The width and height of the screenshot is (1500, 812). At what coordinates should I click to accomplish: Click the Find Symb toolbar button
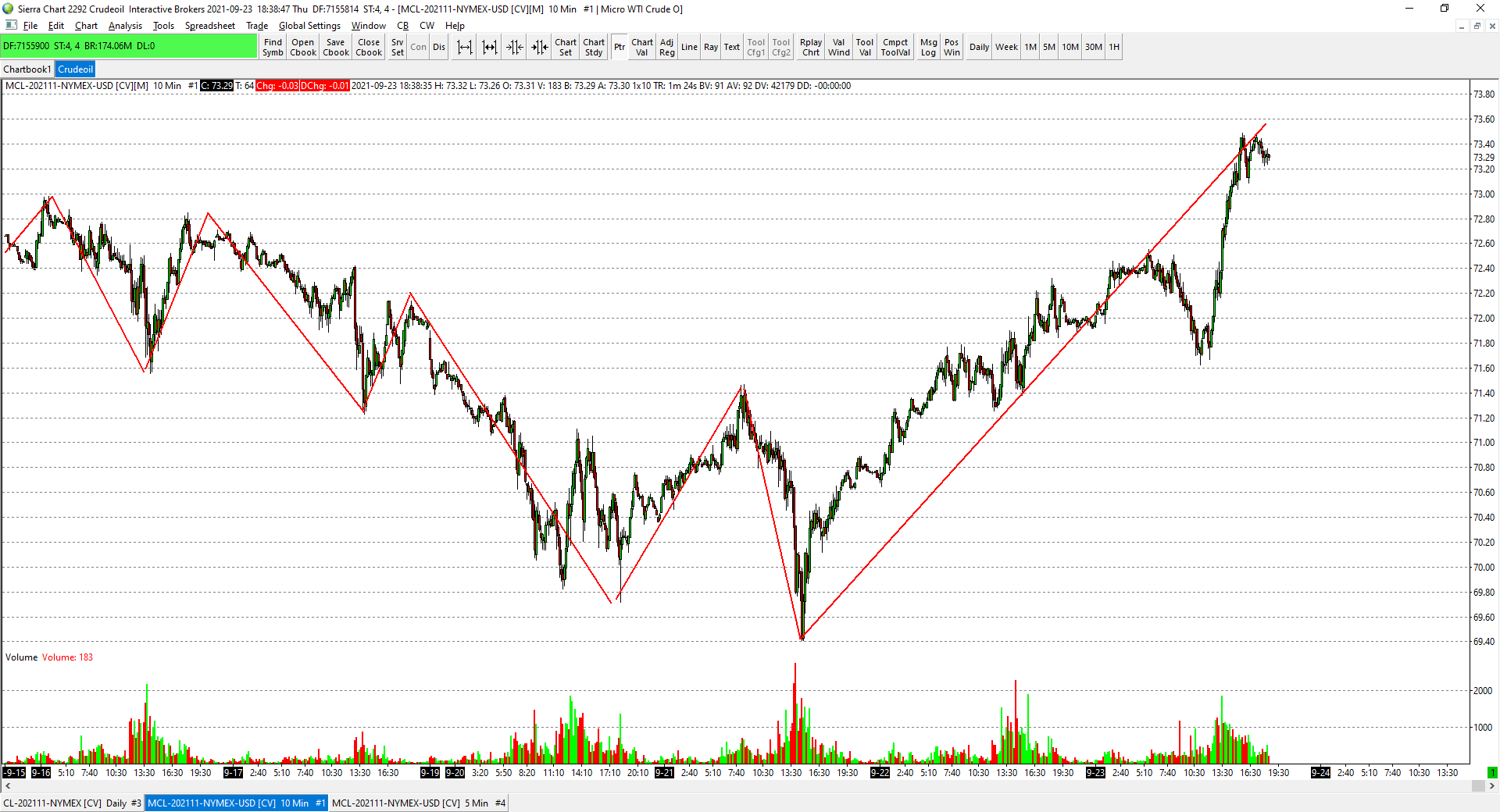point(273,48)
